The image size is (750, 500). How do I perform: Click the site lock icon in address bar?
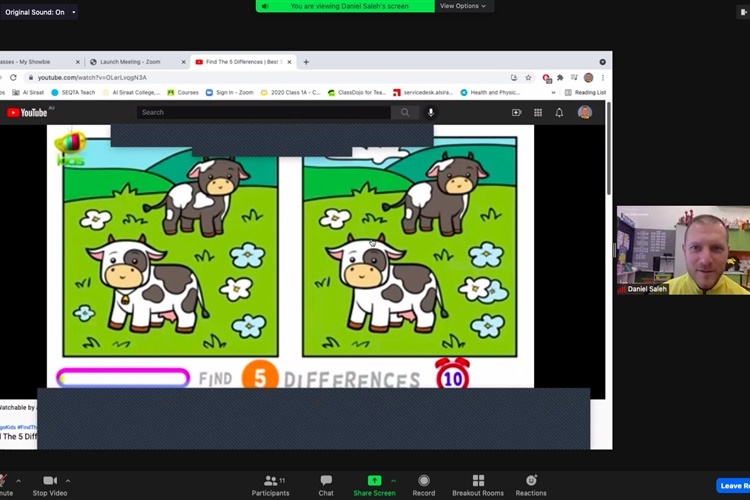coord(31,78)
